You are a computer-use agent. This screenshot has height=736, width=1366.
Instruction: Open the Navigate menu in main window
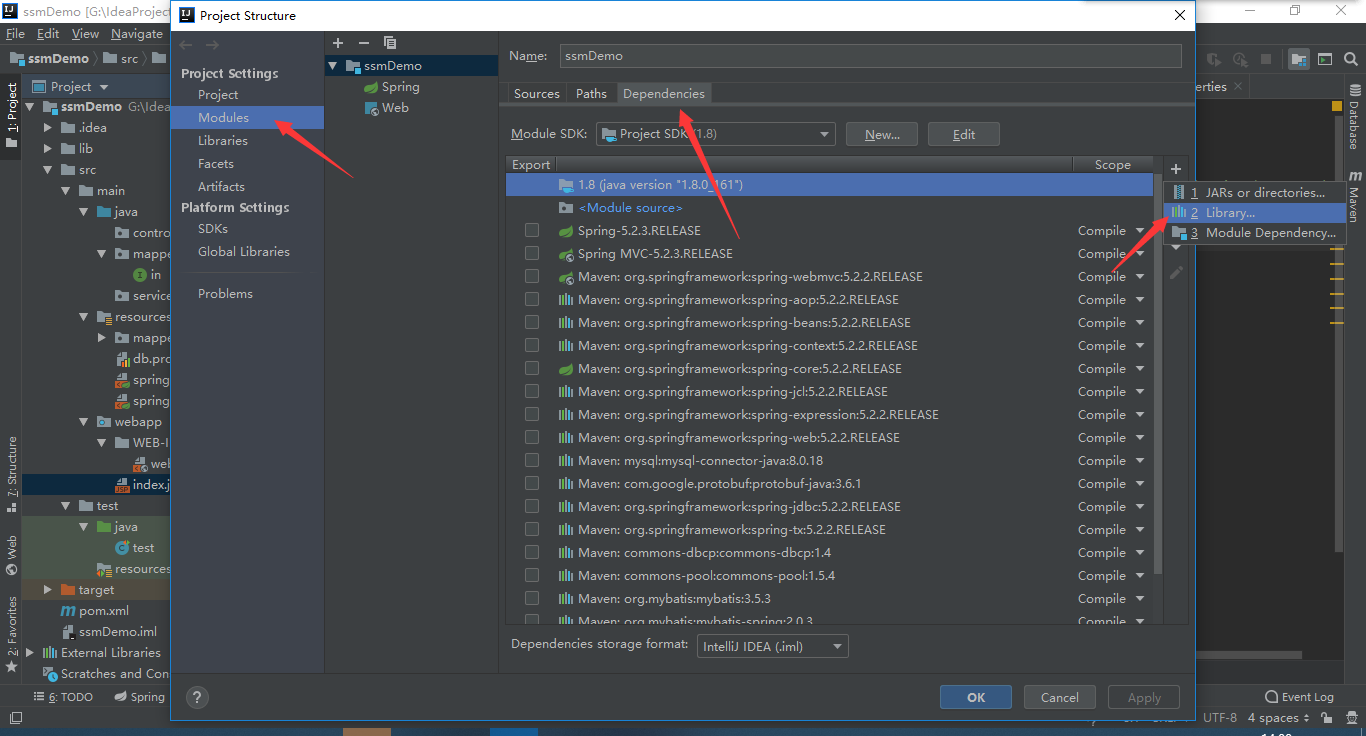137,34
